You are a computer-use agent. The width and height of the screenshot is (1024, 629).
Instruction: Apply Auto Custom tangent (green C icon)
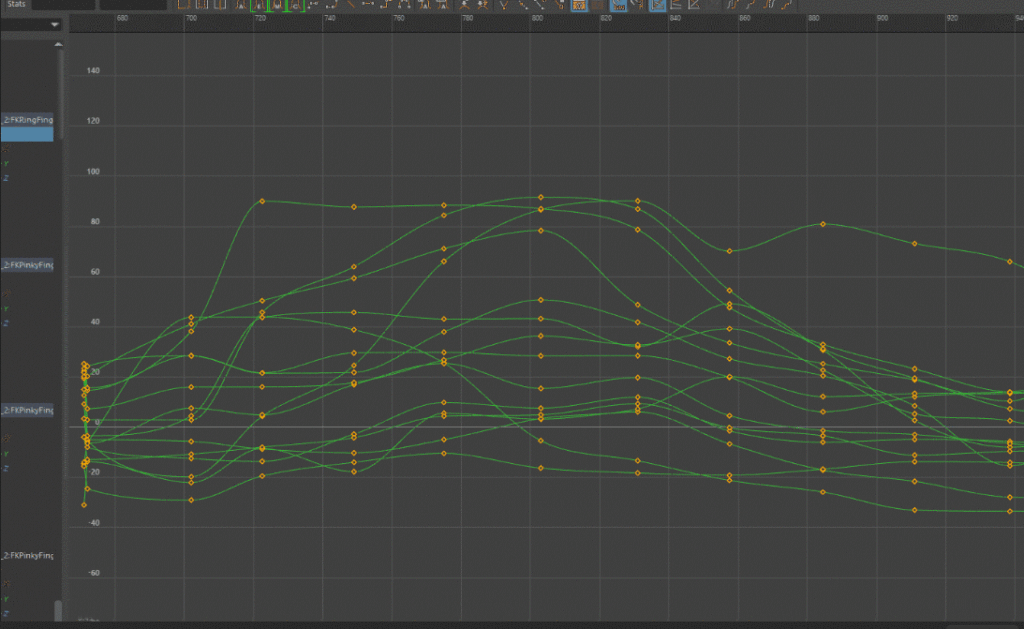pos(296,5)
